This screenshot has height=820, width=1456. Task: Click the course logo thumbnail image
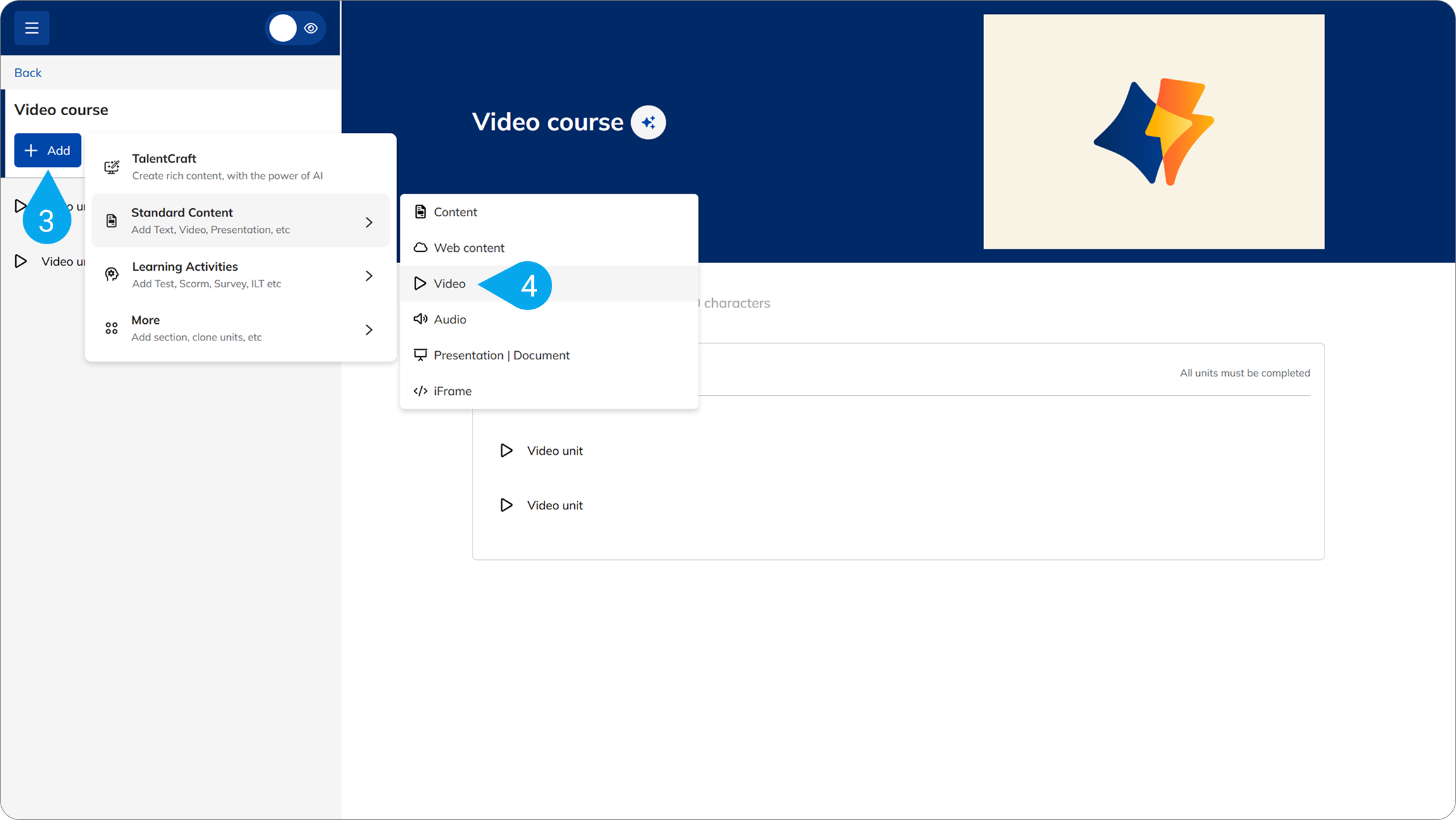[x=1153, y=132]
